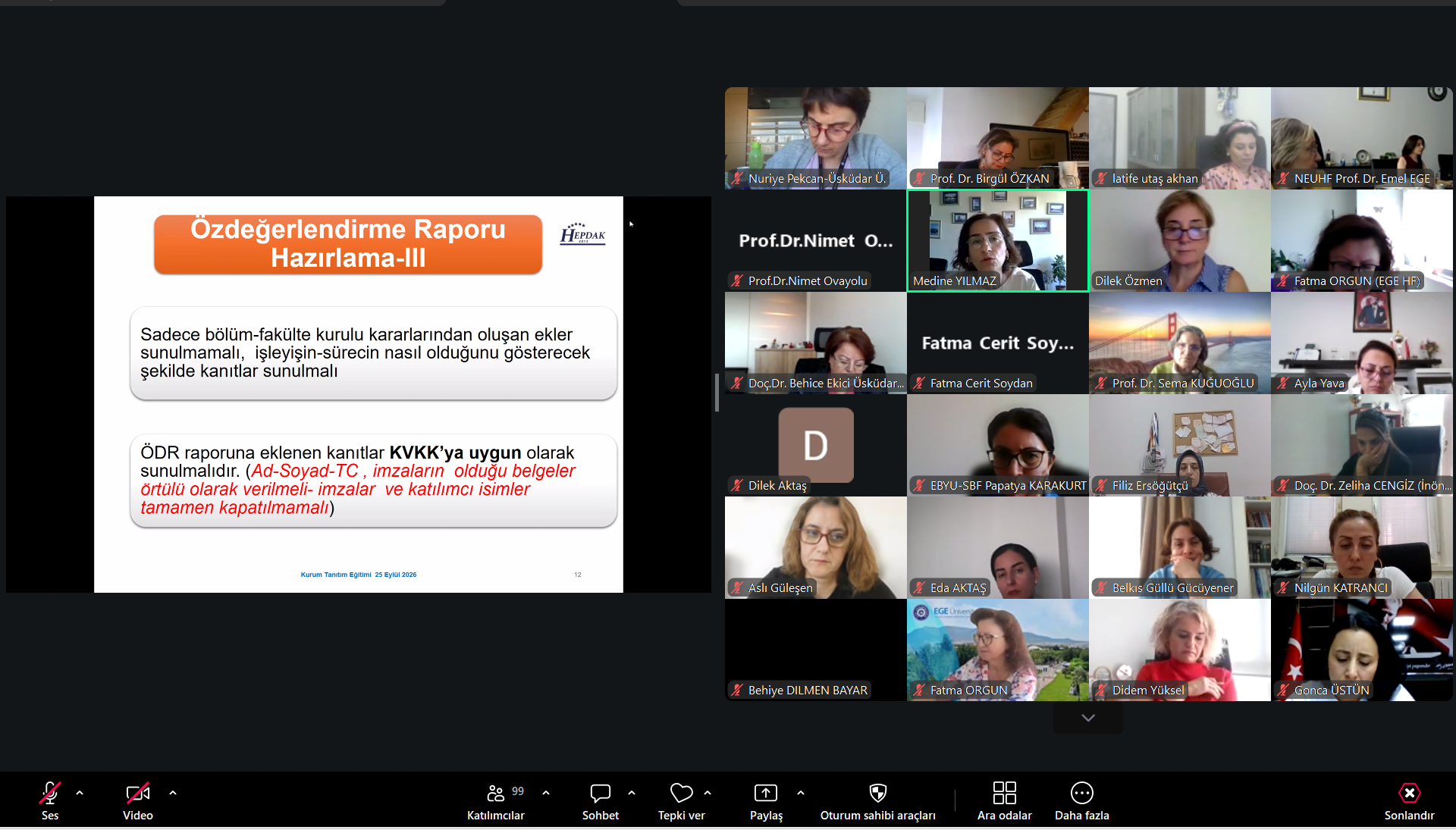
Task: Select EBYU-SBF Papatya KARAKURT video tile
Action: pos(998,445)
